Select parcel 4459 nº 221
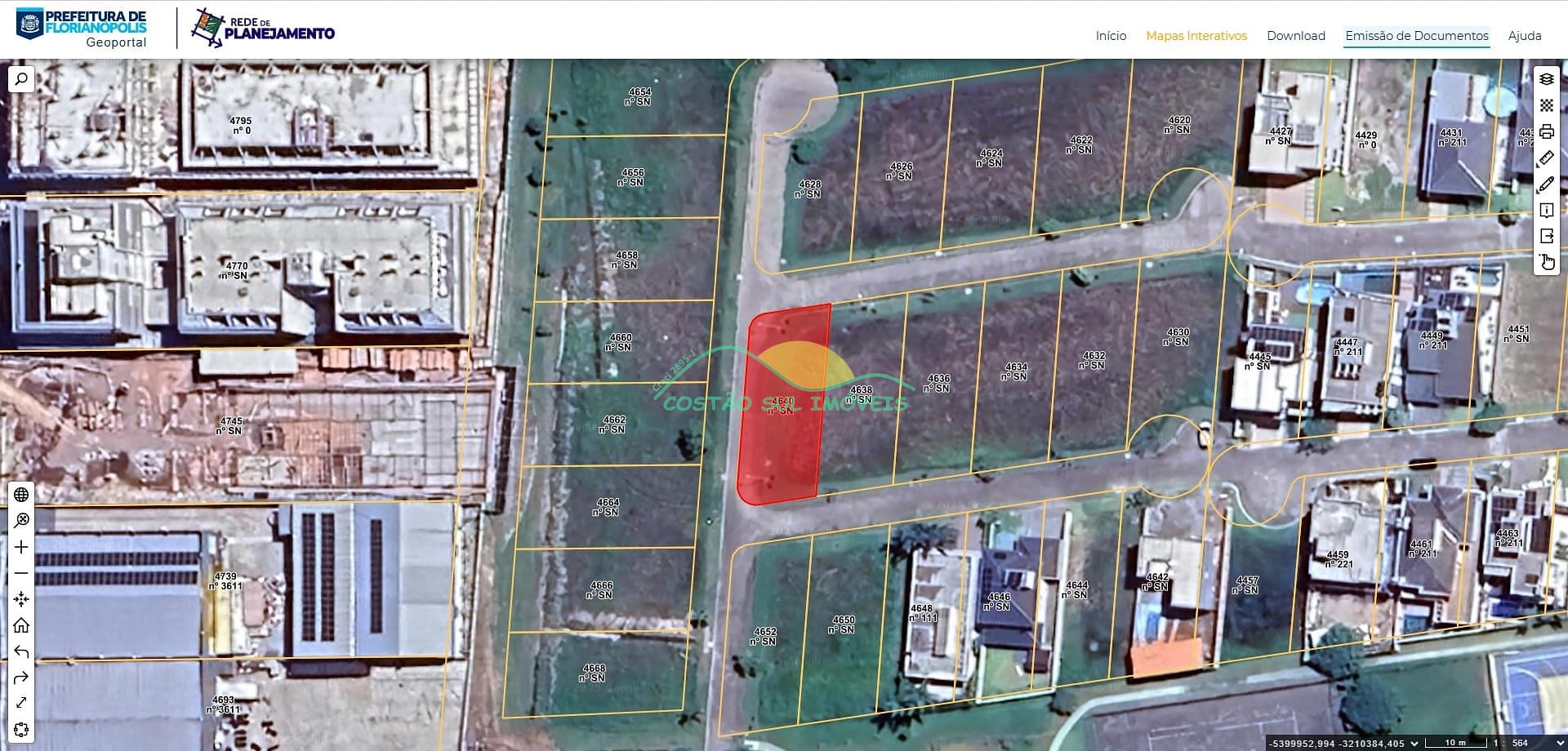Screen dimensions: 1568x751 point(1339,559)
